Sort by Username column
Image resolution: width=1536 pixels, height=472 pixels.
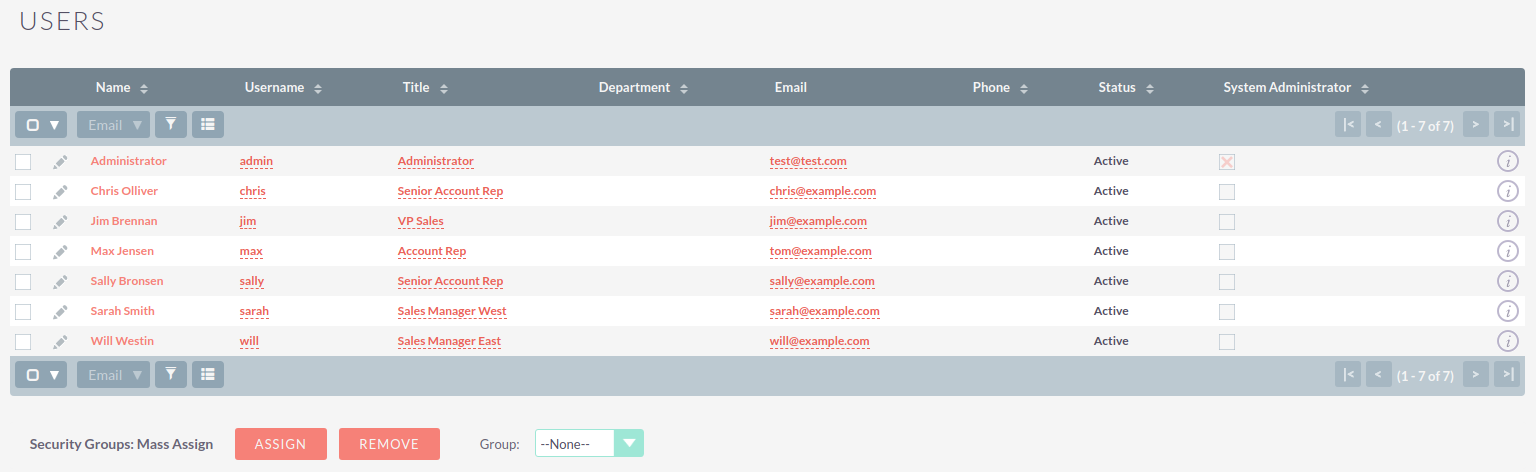(x=283, y=87)
